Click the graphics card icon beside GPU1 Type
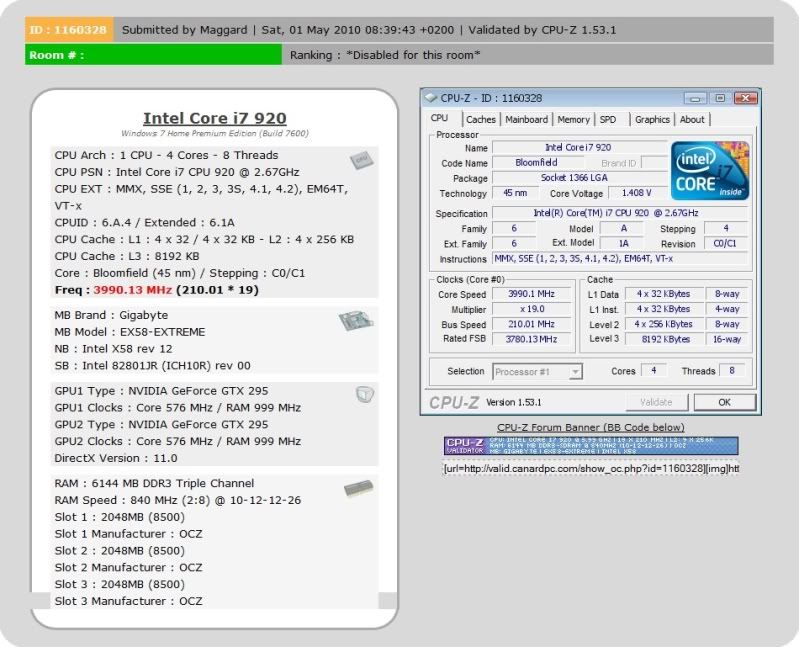Image resolution: width=799 pixels, height=647 pixels. point(365,394)
